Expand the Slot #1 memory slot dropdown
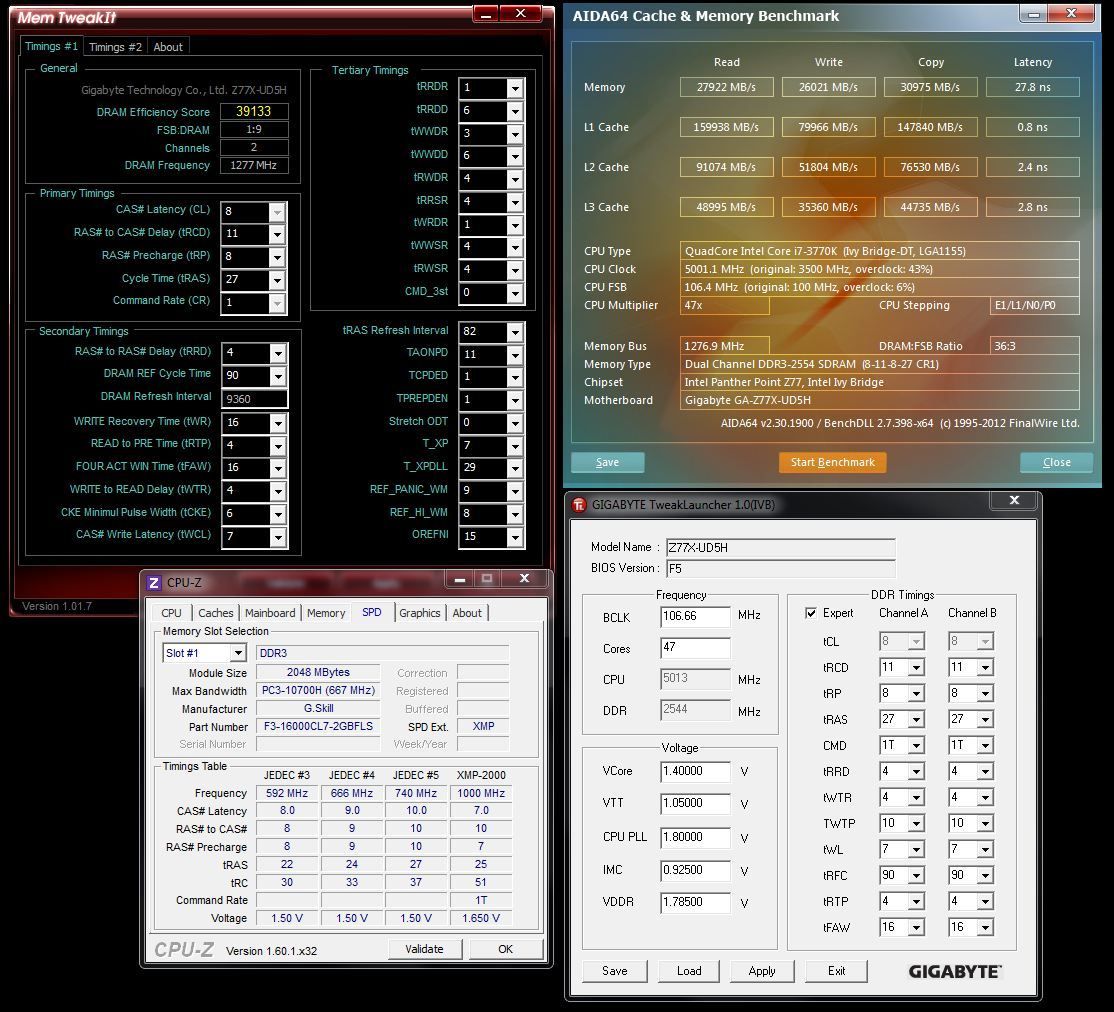 [237, 653]
